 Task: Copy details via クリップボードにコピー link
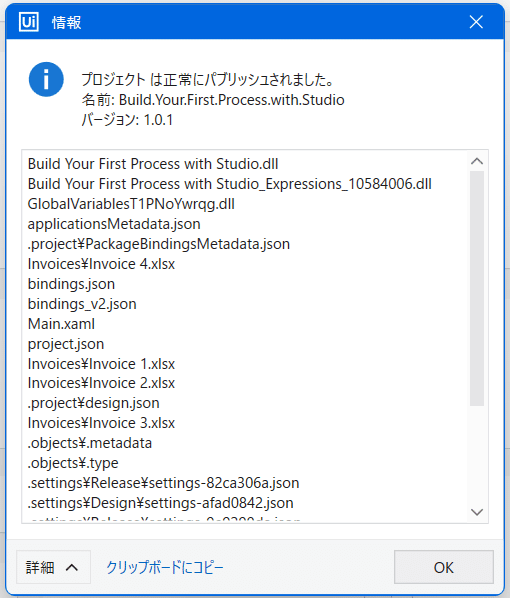pyautogui.click(x=165, y=567)
